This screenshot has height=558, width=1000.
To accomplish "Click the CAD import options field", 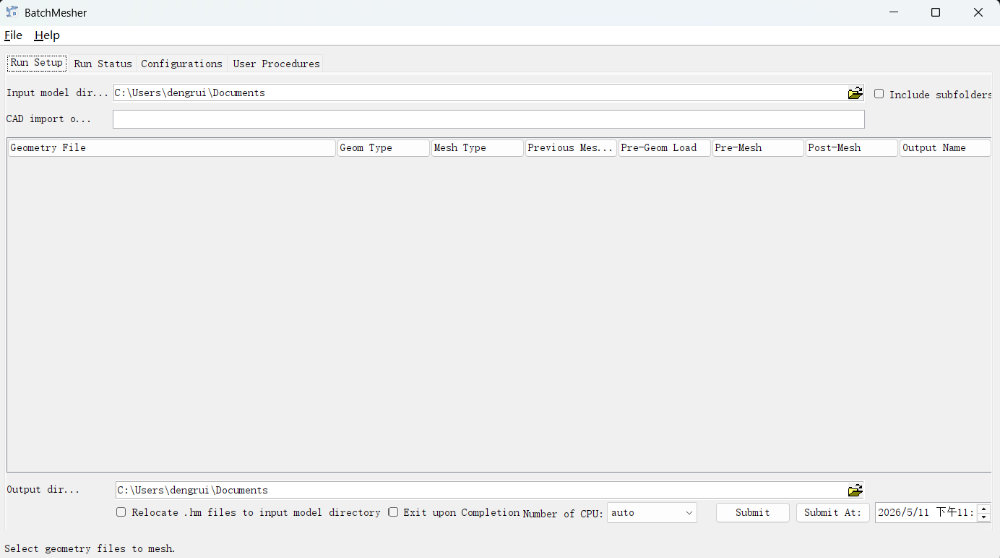I will (489, 119).
